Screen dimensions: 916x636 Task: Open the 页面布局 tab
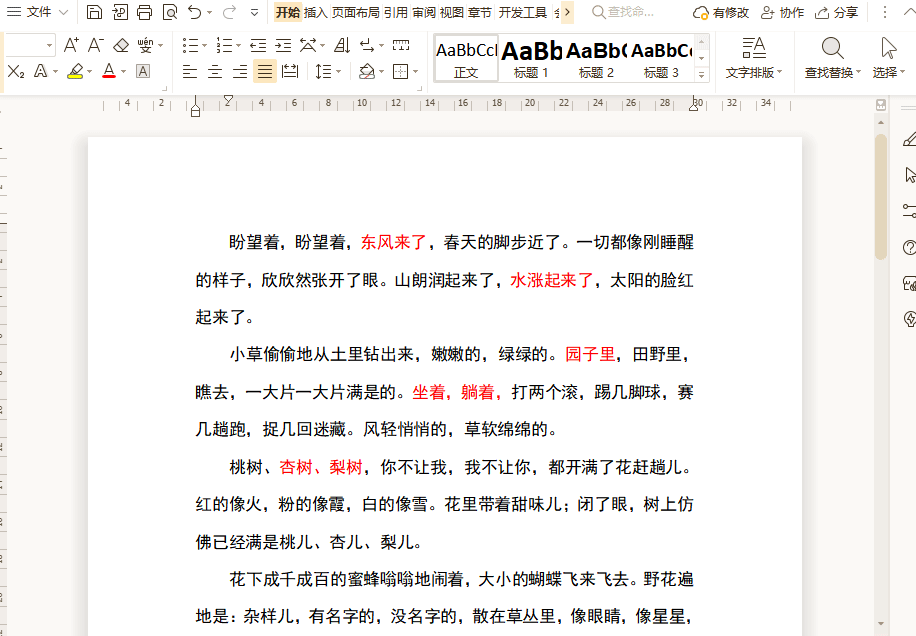tap(356, 13)
